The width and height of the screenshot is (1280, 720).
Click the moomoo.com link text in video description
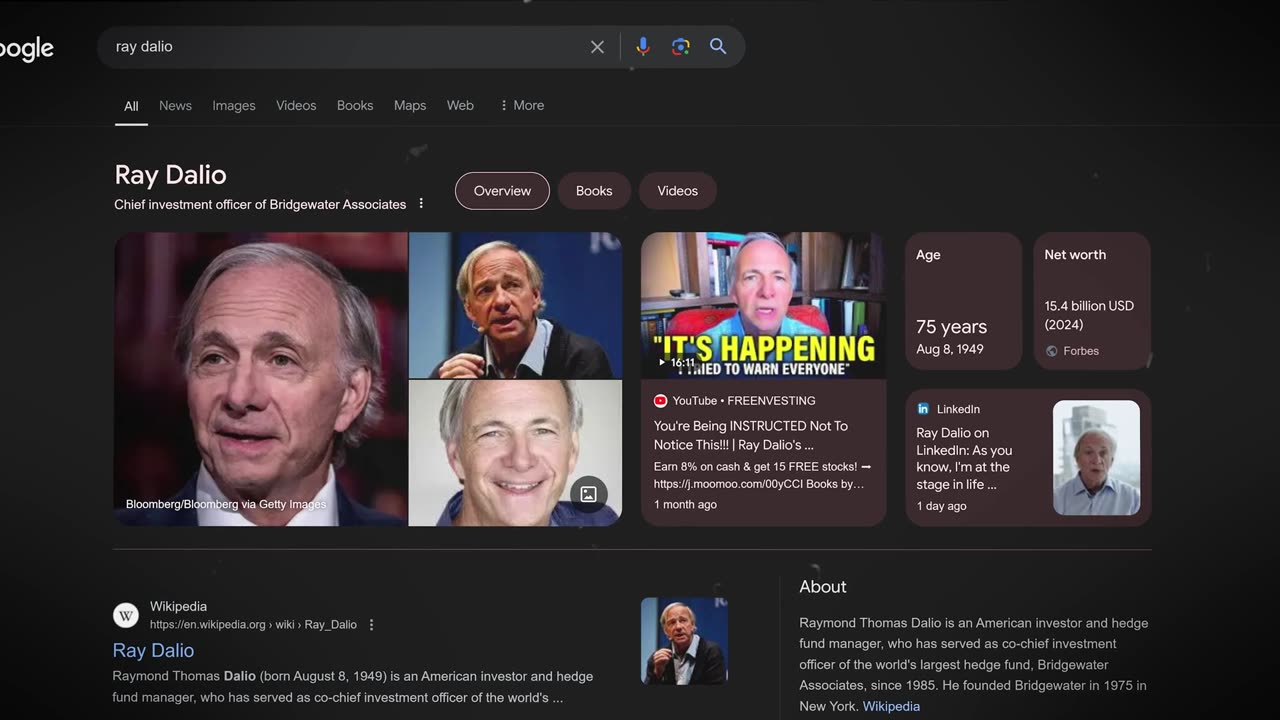pyautogui.click(x=759, y=484)
